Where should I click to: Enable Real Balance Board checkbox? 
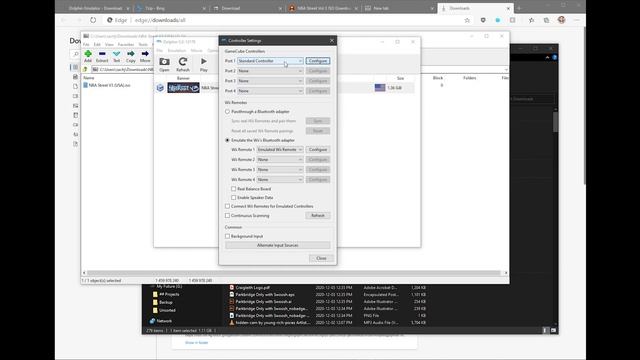pyautogui.click(x=233, y=189)
